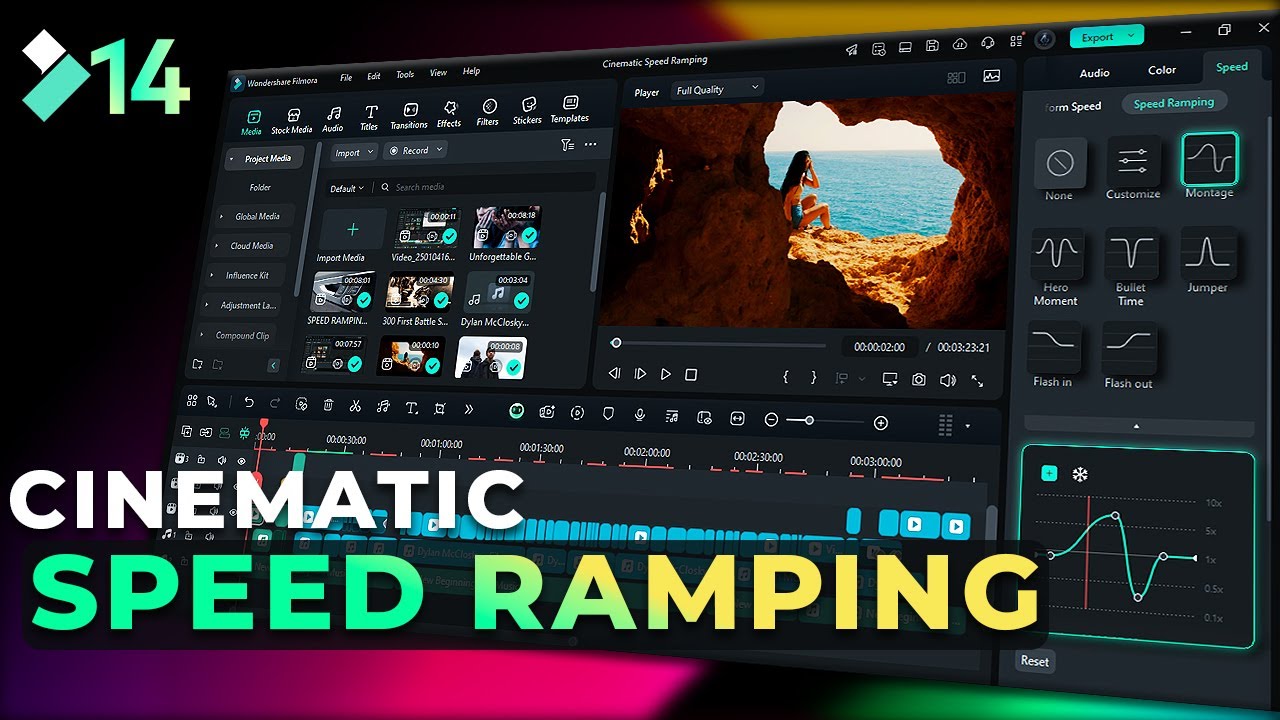This screenshot has height=720, width=1280.
Task: Click the zoom out minus on timeline
Action: tap(771, 420)
